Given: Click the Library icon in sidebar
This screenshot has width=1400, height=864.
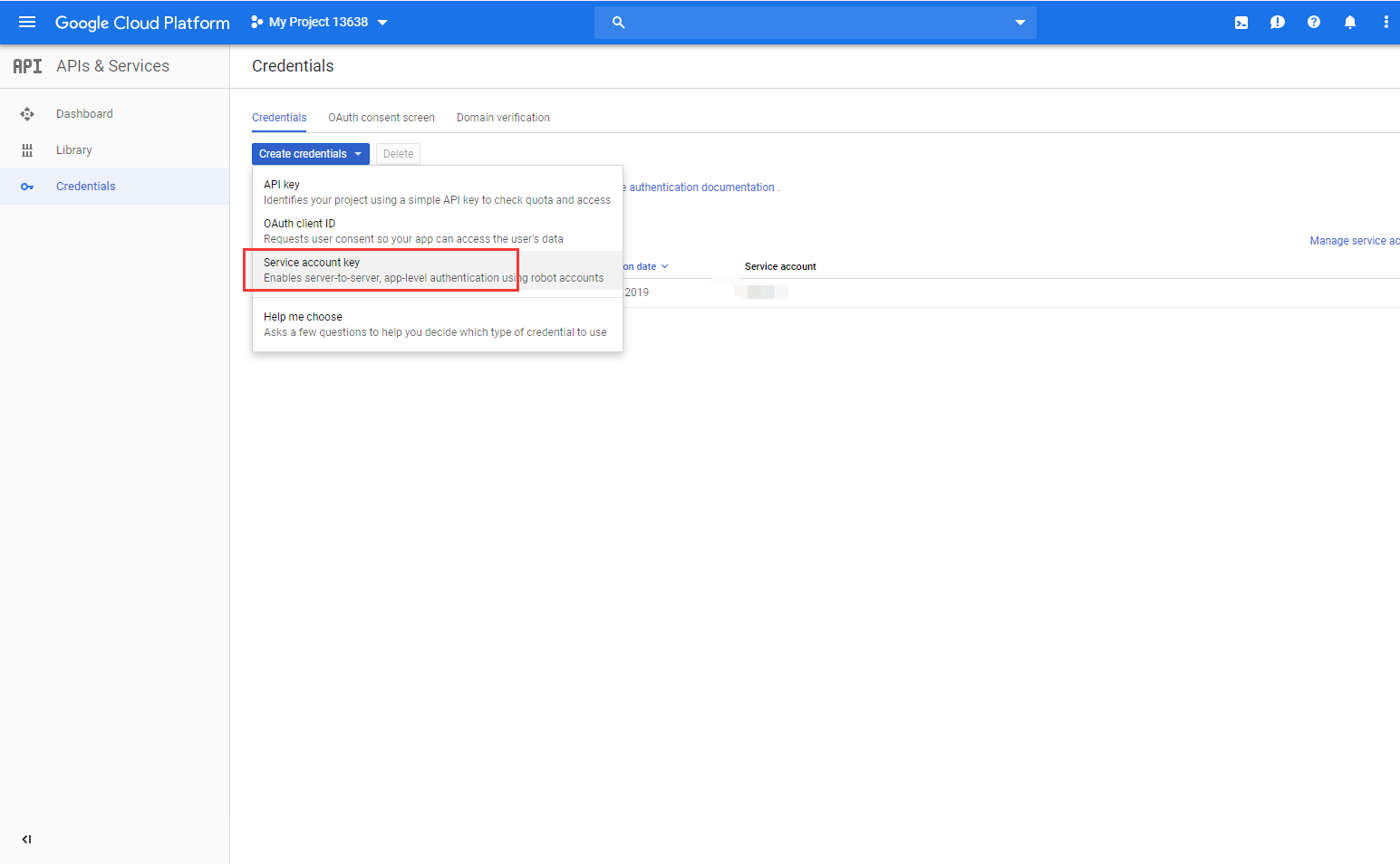Looking at the screenshot, I should click(27, 150).
